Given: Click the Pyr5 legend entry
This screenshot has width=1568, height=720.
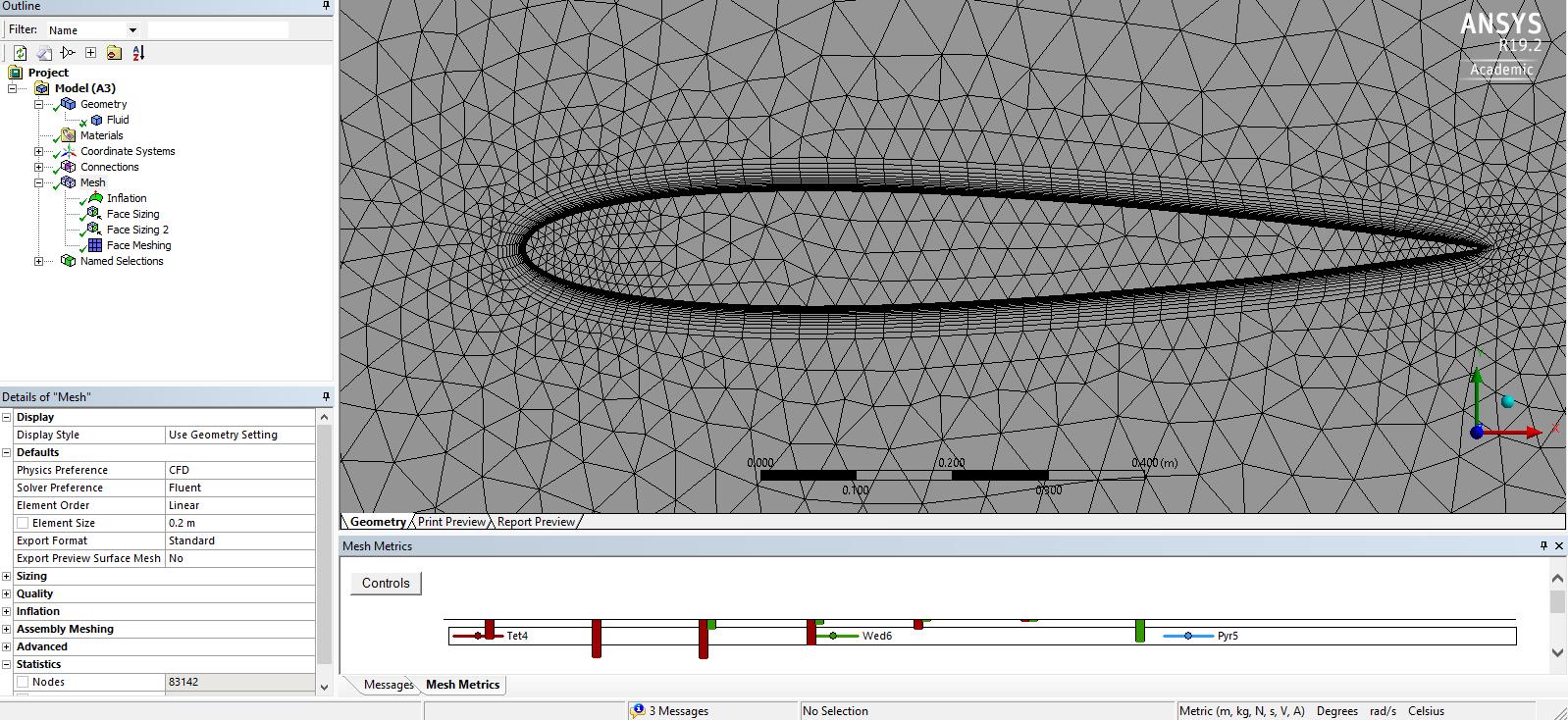Looking at the screenshot, I should [1200, 636].
